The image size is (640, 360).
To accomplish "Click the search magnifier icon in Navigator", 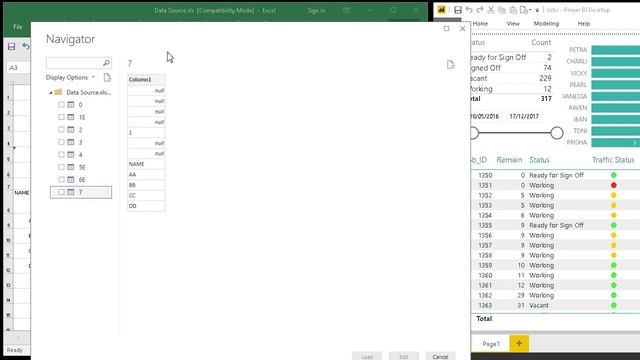I will 106,63.
